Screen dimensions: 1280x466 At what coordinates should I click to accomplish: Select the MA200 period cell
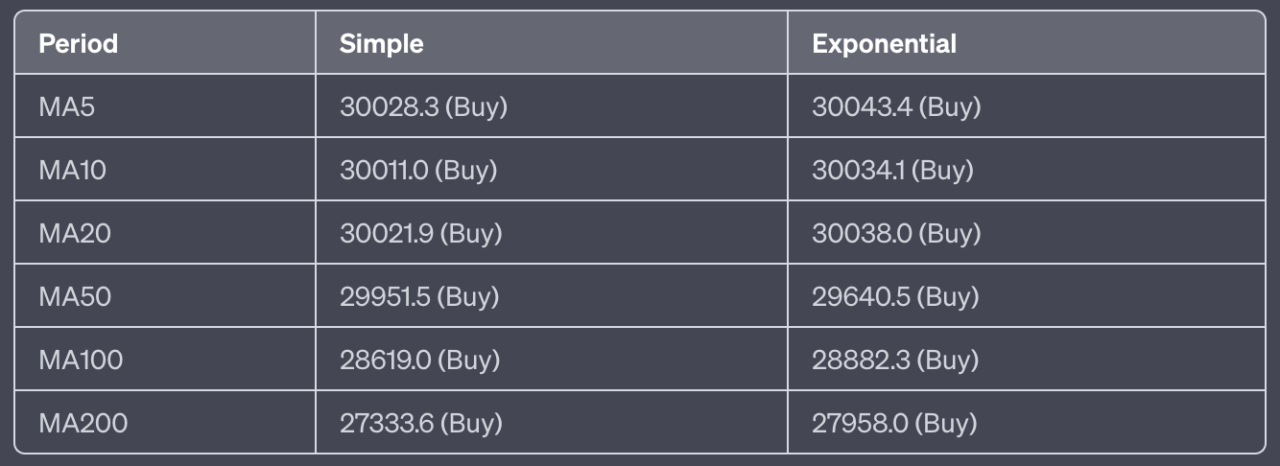click(83, 423)
